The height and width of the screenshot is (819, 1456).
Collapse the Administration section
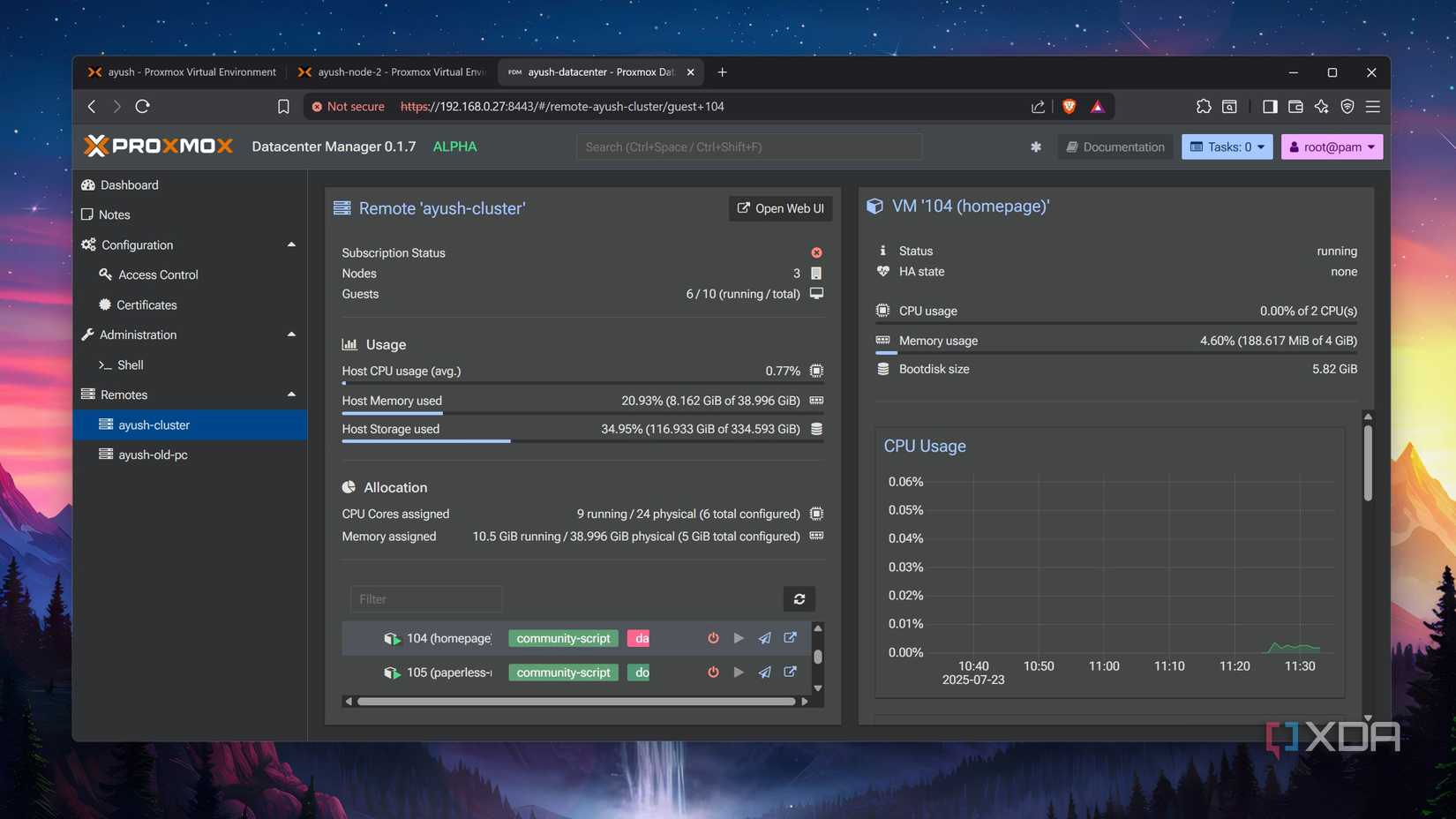pyautogui.click(x=291, y=334)
